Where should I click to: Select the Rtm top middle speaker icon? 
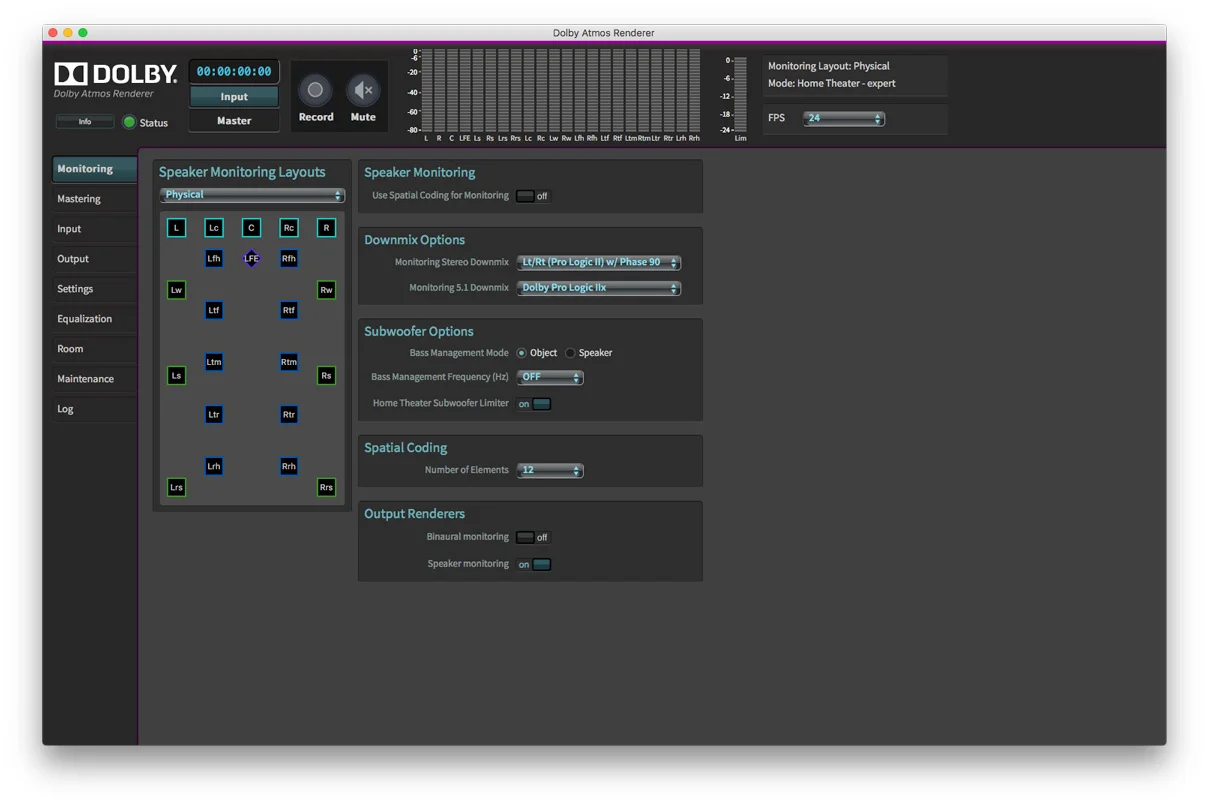click(289, 362)
